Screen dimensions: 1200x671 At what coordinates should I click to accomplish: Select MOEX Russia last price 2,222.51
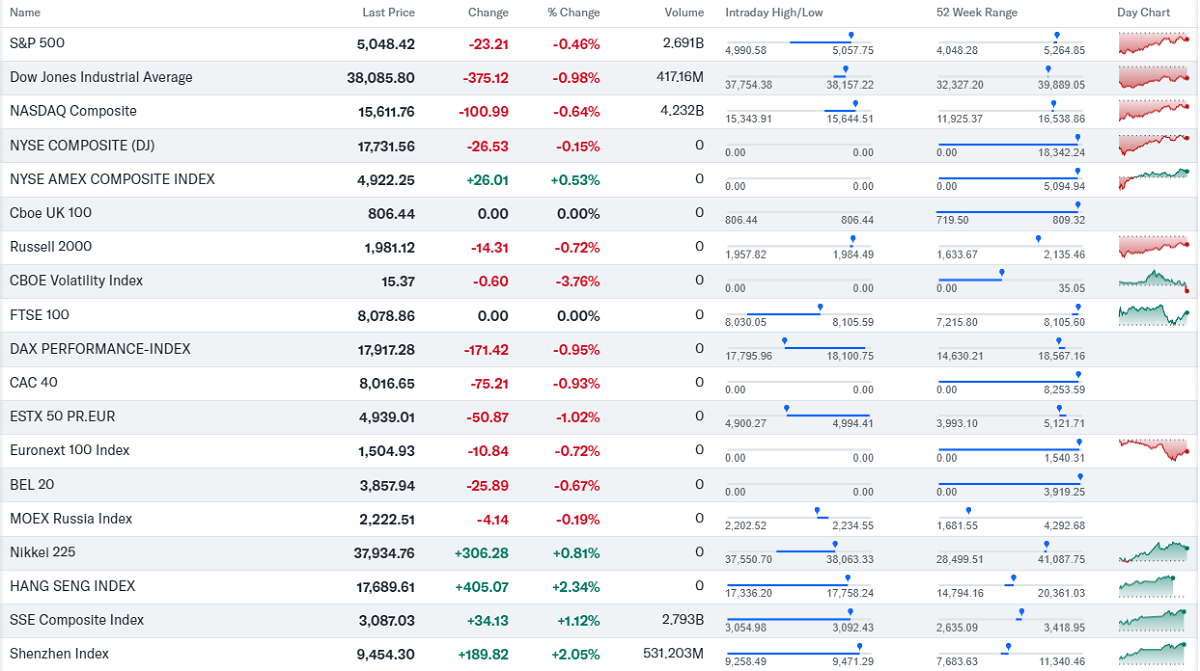click(x=386, y=519)
